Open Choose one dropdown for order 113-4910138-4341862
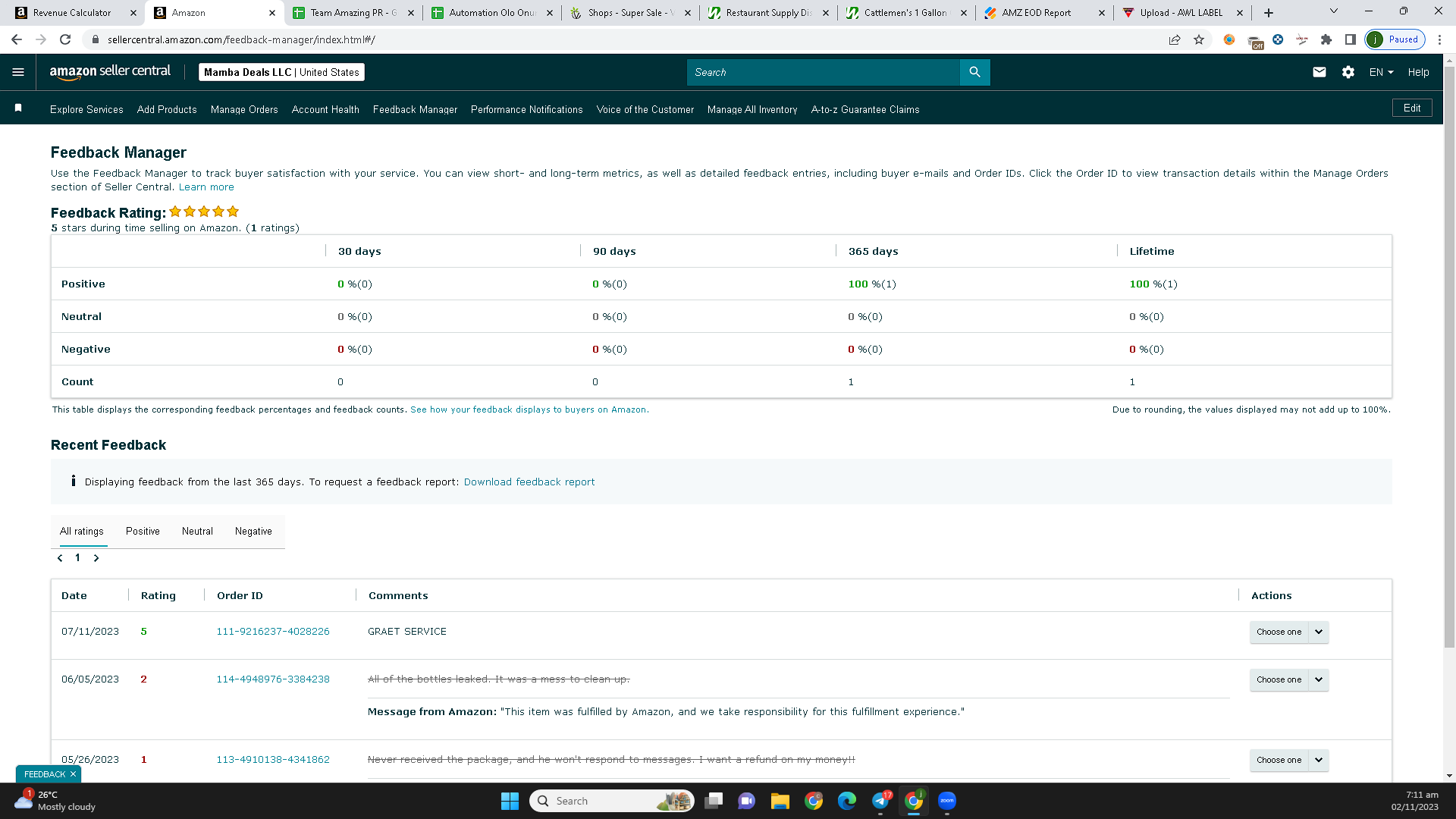1456x819 pixels. click(1289, 760)
